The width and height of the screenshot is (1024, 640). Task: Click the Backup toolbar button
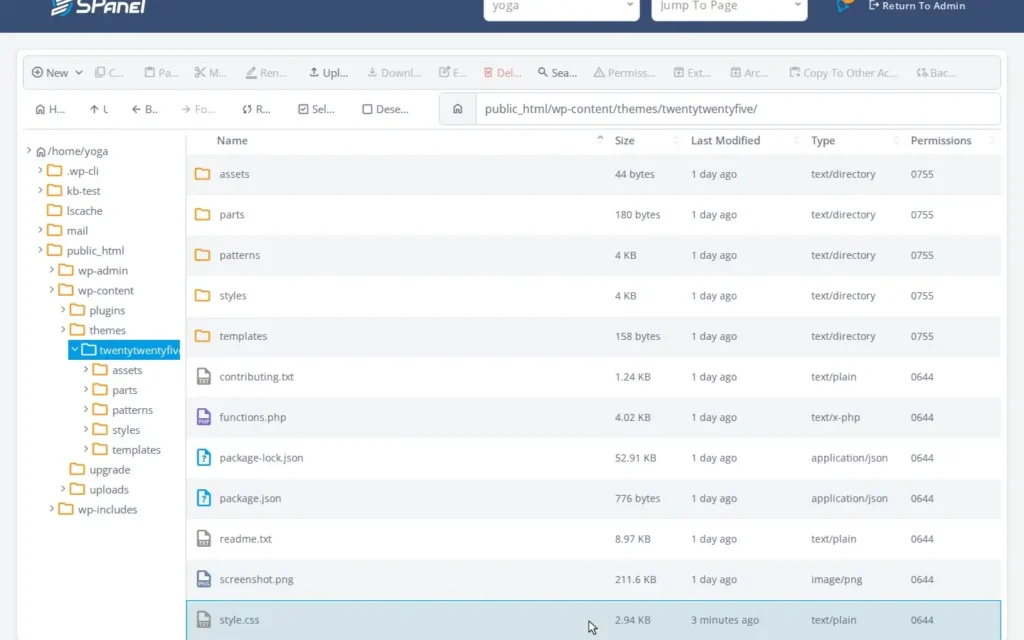[x=936, y=72]
